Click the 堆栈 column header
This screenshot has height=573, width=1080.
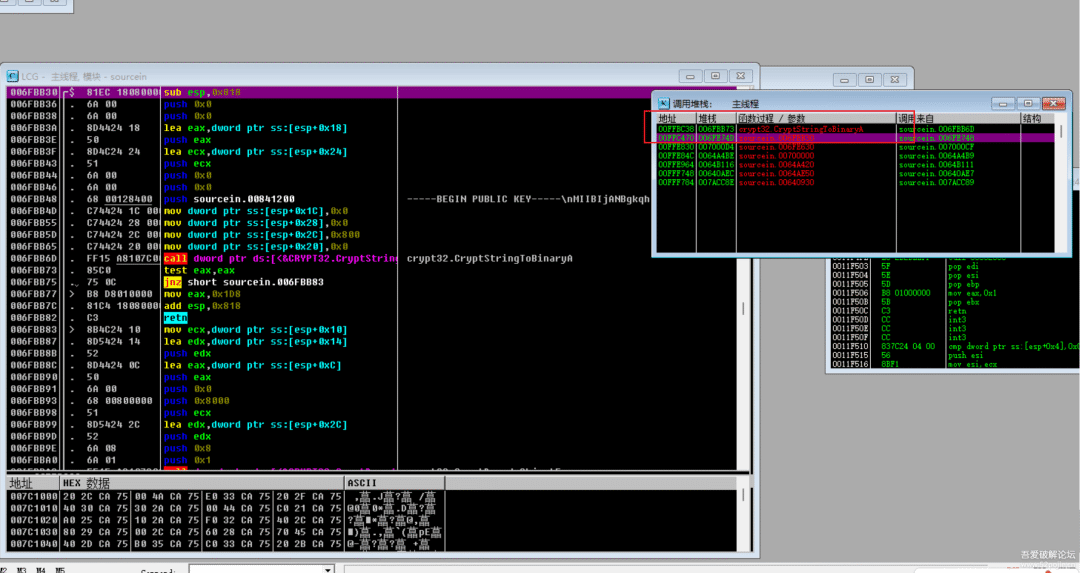(715, 119)
